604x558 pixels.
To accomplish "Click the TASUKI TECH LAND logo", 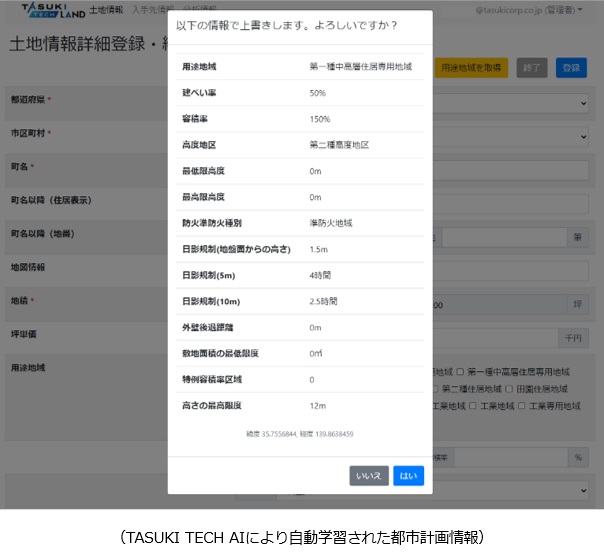I will [53, 11].
